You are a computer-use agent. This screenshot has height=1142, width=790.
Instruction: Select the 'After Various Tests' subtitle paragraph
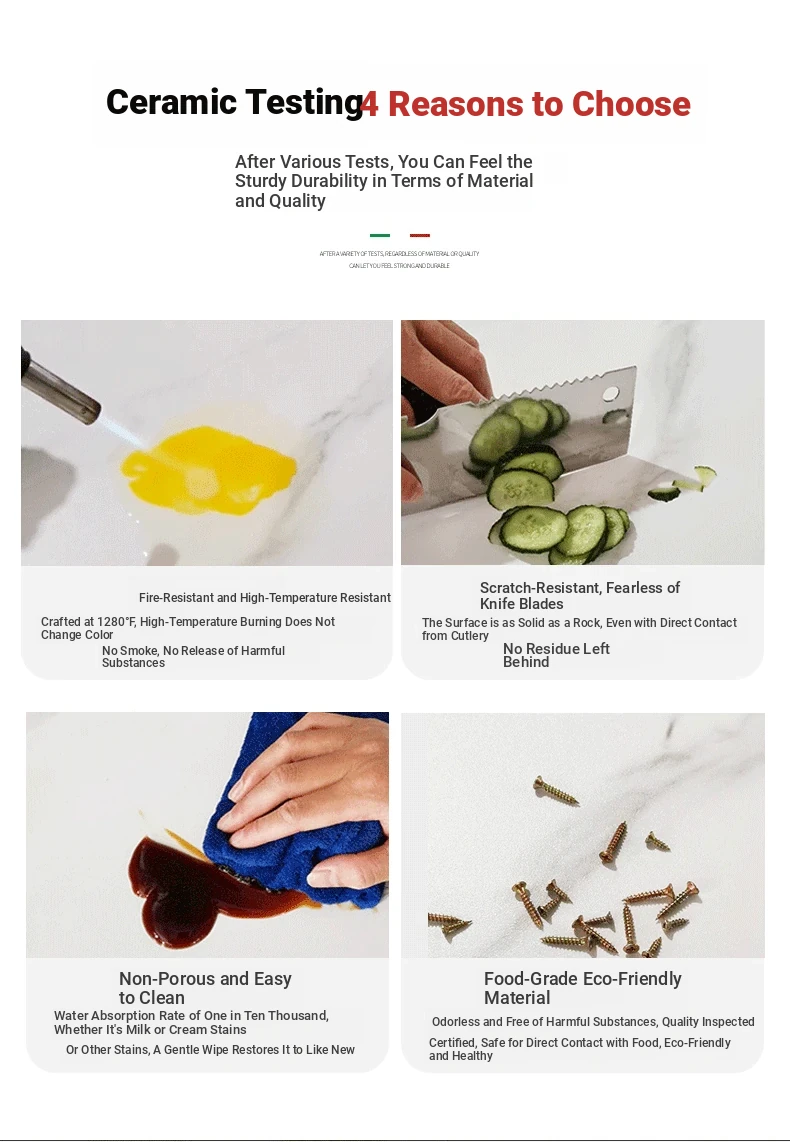pos(384,181)
